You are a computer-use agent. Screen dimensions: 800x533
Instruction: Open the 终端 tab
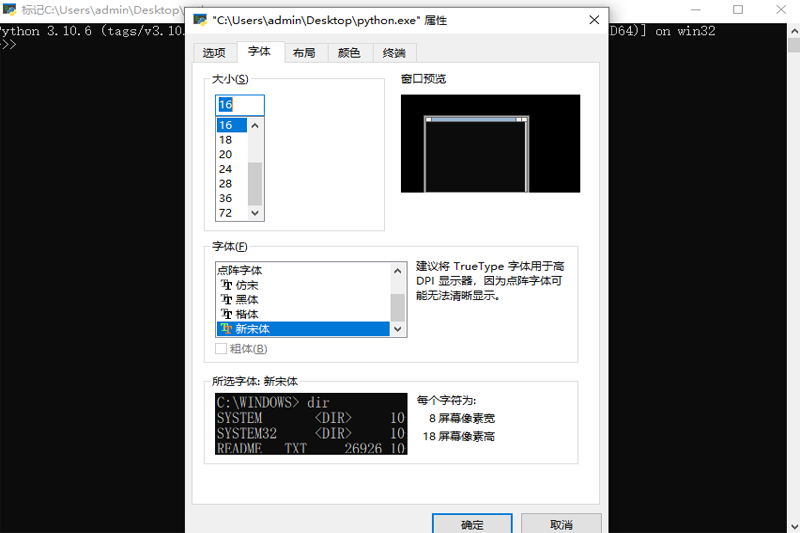coord(394,53)
